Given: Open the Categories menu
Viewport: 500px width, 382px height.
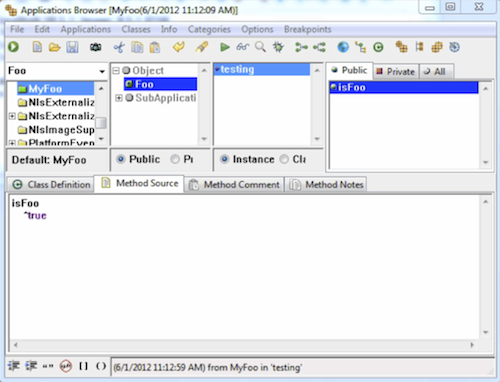Looking at the screenshot, I should point(209,29).
